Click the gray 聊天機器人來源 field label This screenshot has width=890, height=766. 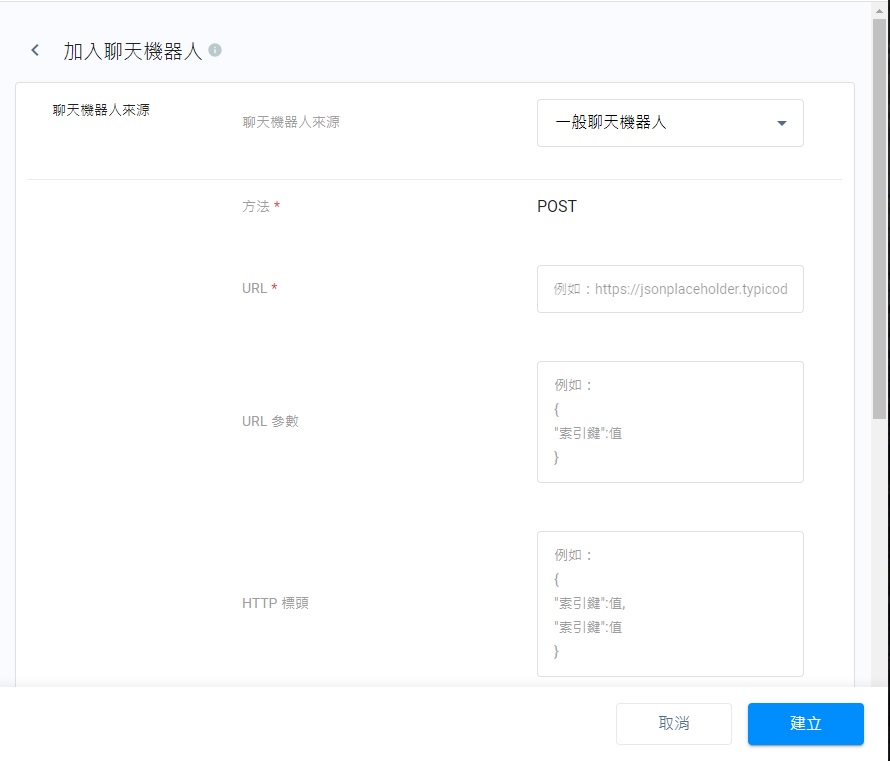tap(291, 122)
